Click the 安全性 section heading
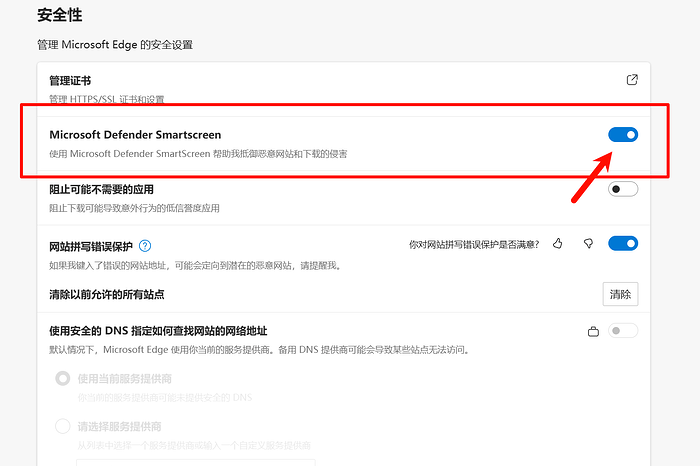Viewport: 700px width, 466px height. pyautogui.click(x=60, y=15)
